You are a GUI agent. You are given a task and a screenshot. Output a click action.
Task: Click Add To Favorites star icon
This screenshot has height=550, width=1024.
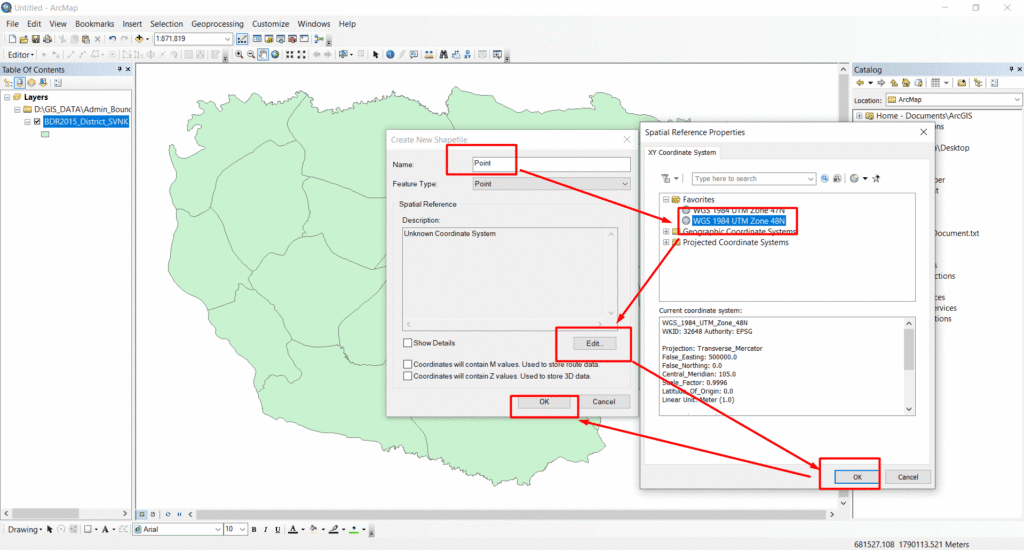click(x=876, y=178)
